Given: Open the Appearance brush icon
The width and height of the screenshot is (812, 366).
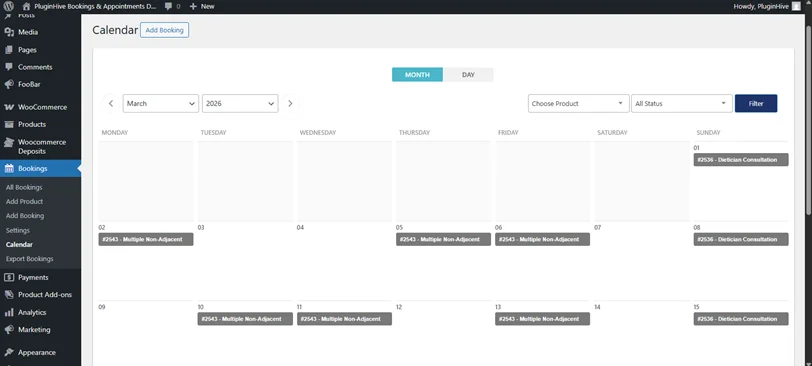Looking at the screenshot, I should click(x=9, y=353).
